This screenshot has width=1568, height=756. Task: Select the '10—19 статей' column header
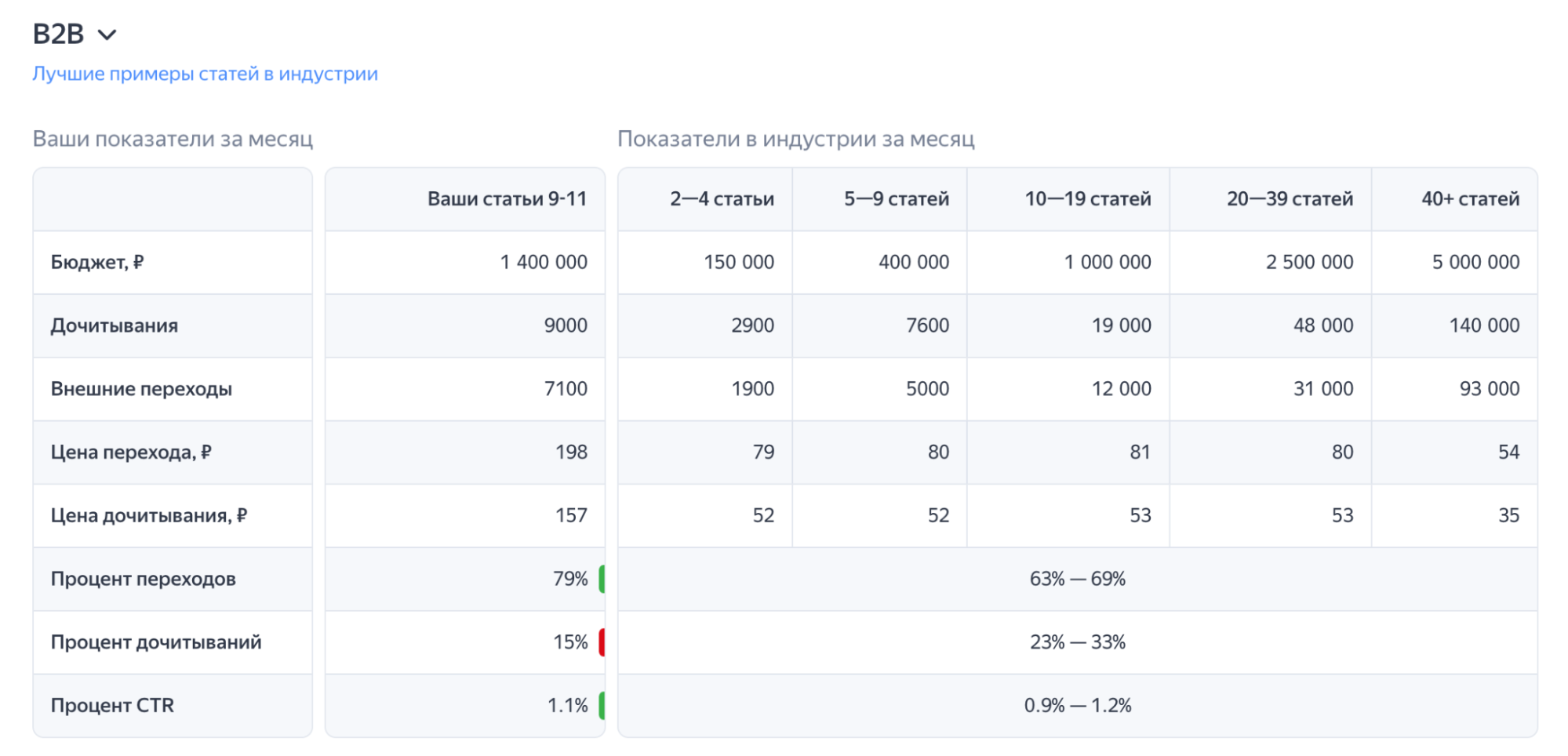(1087, 199)
